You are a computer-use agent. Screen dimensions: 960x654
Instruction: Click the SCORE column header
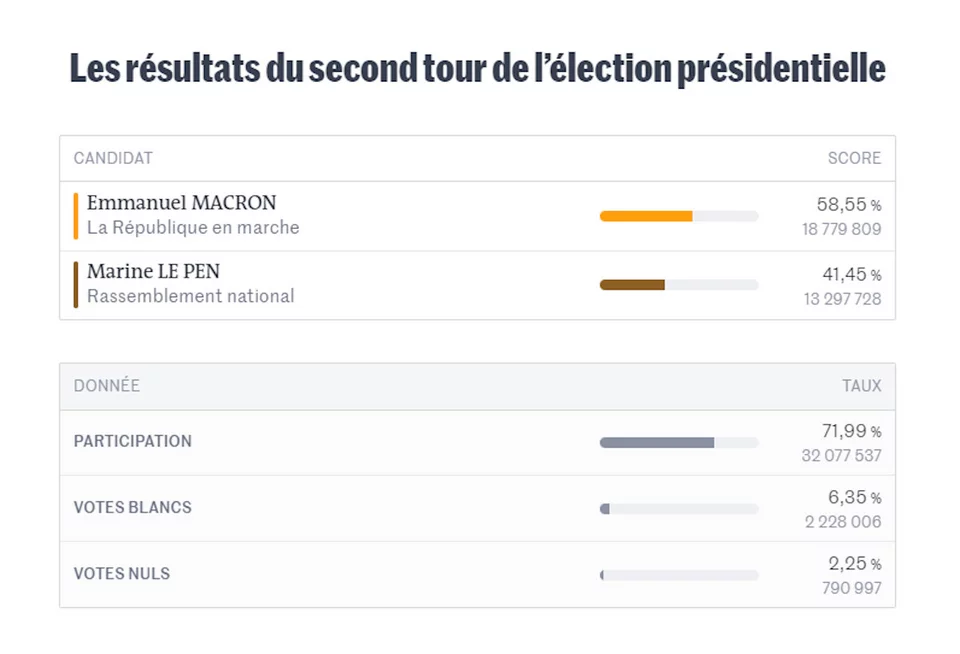click(x=854, y=158)
